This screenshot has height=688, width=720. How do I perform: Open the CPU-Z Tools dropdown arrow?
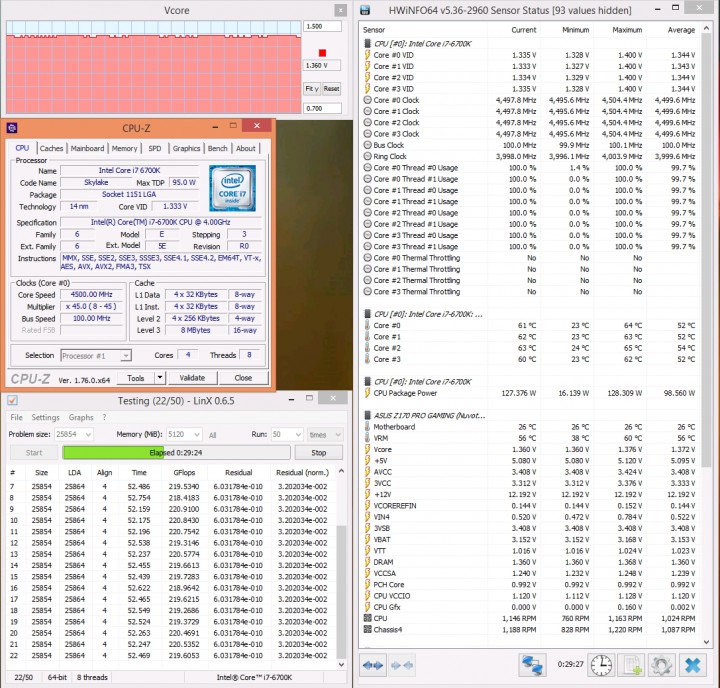coord(159,378)
